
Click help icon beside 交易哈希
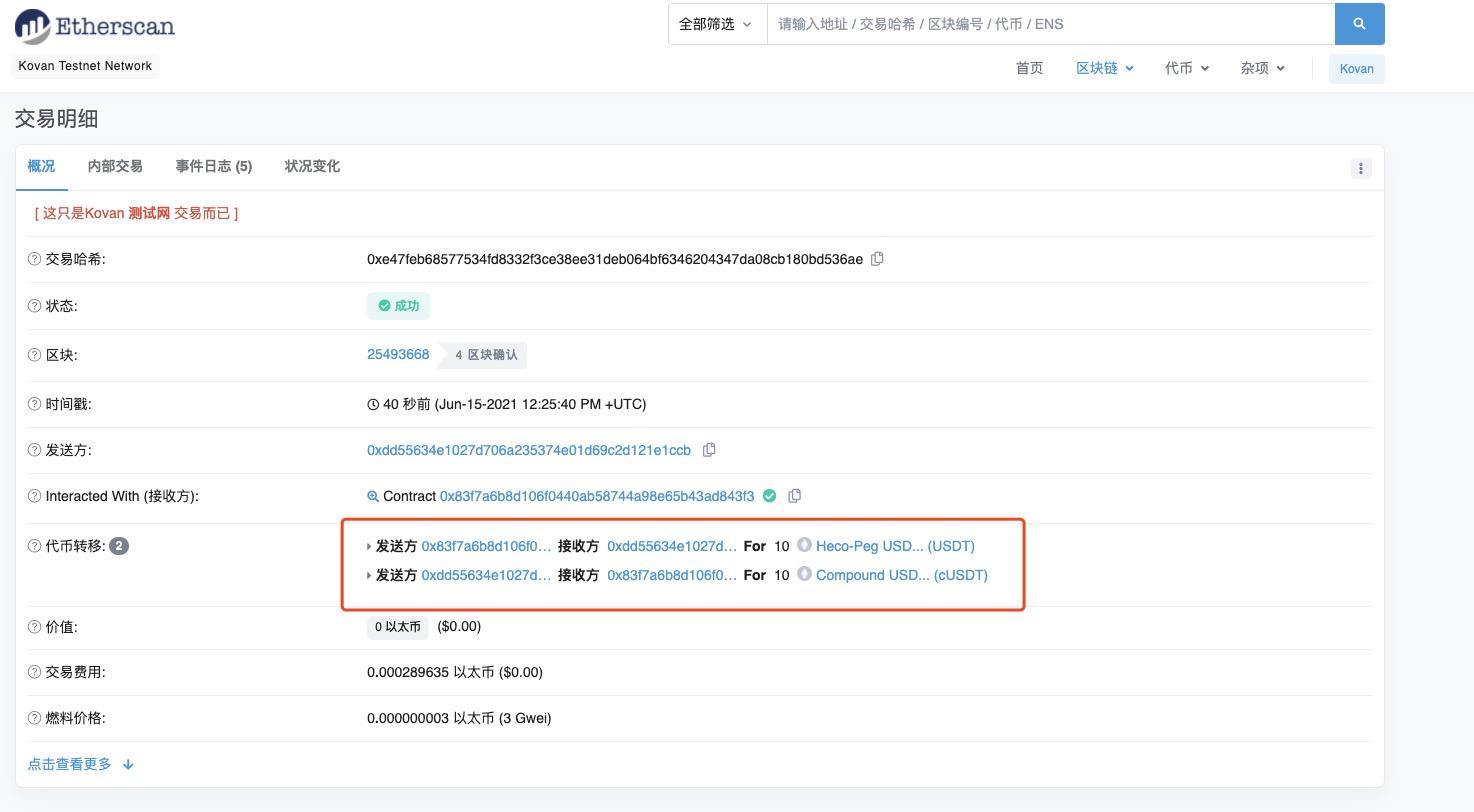coord(35,259)
